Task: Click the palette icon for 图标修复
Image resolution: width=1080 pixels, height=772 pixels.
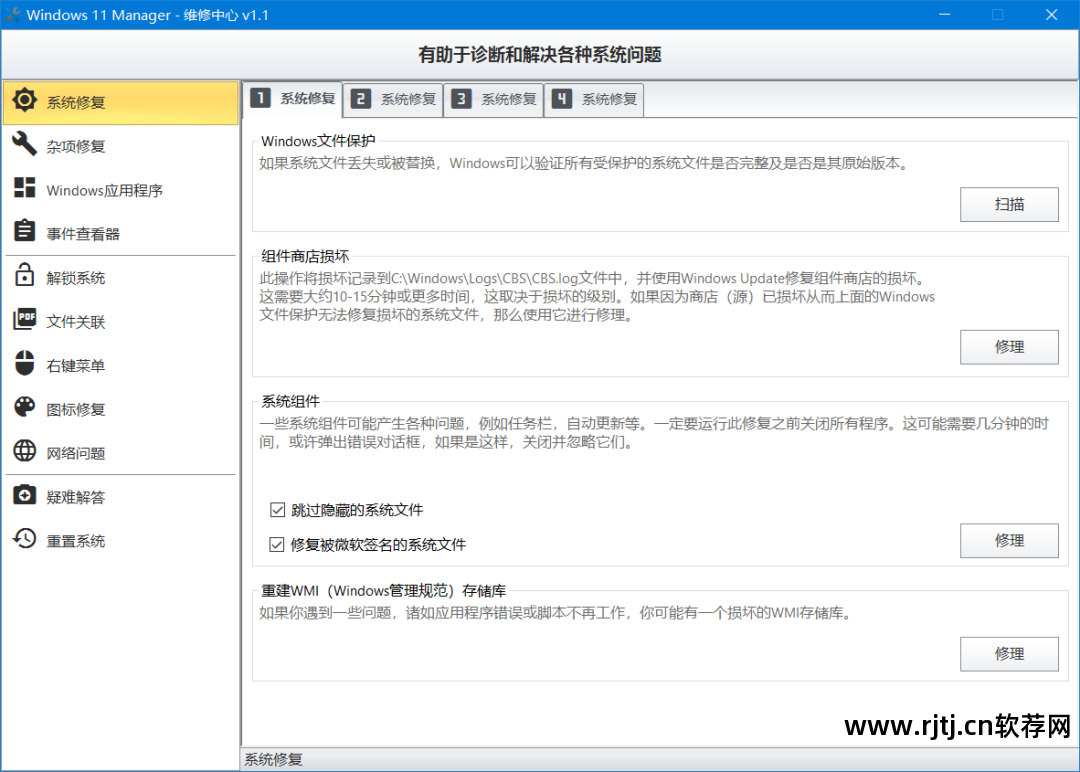Action: click(24, 408)
